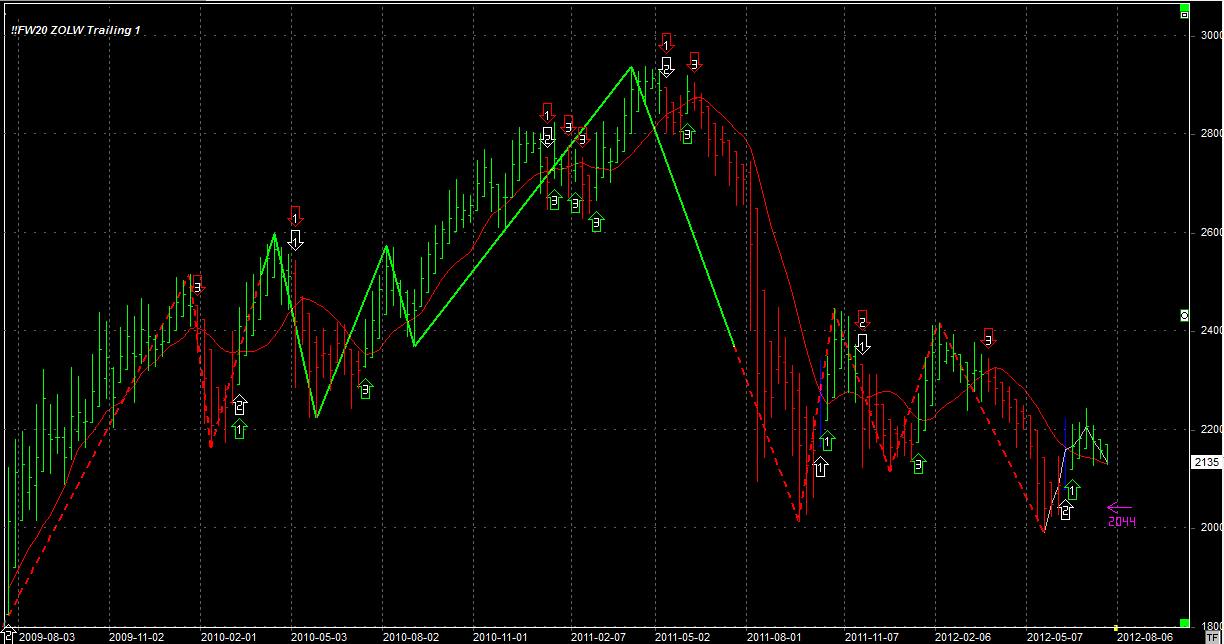1224x644 pixels.
Task: Click the current price label 2135
Action: 1206,463
